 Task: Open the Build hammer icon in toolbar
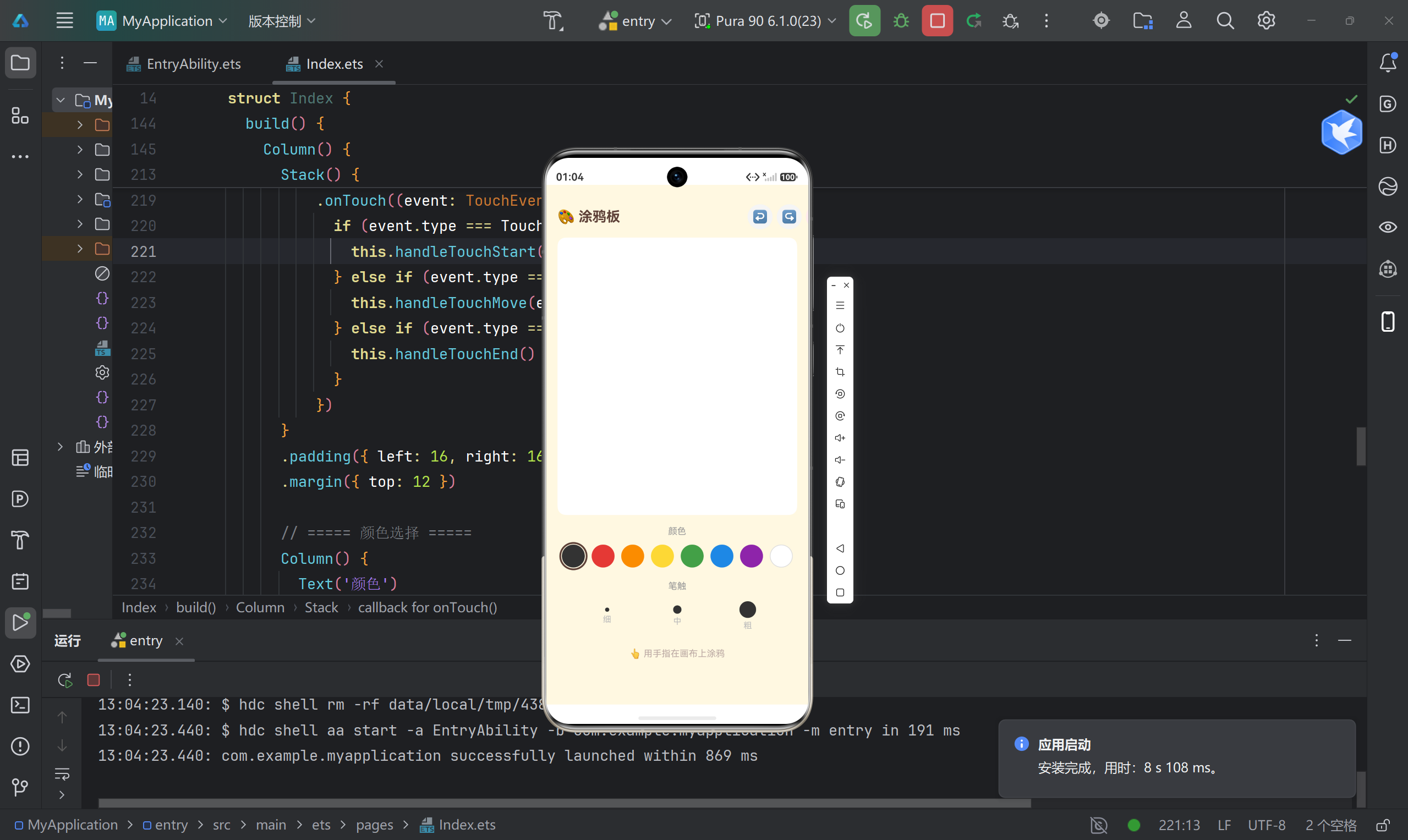click(x=553, y=21)
